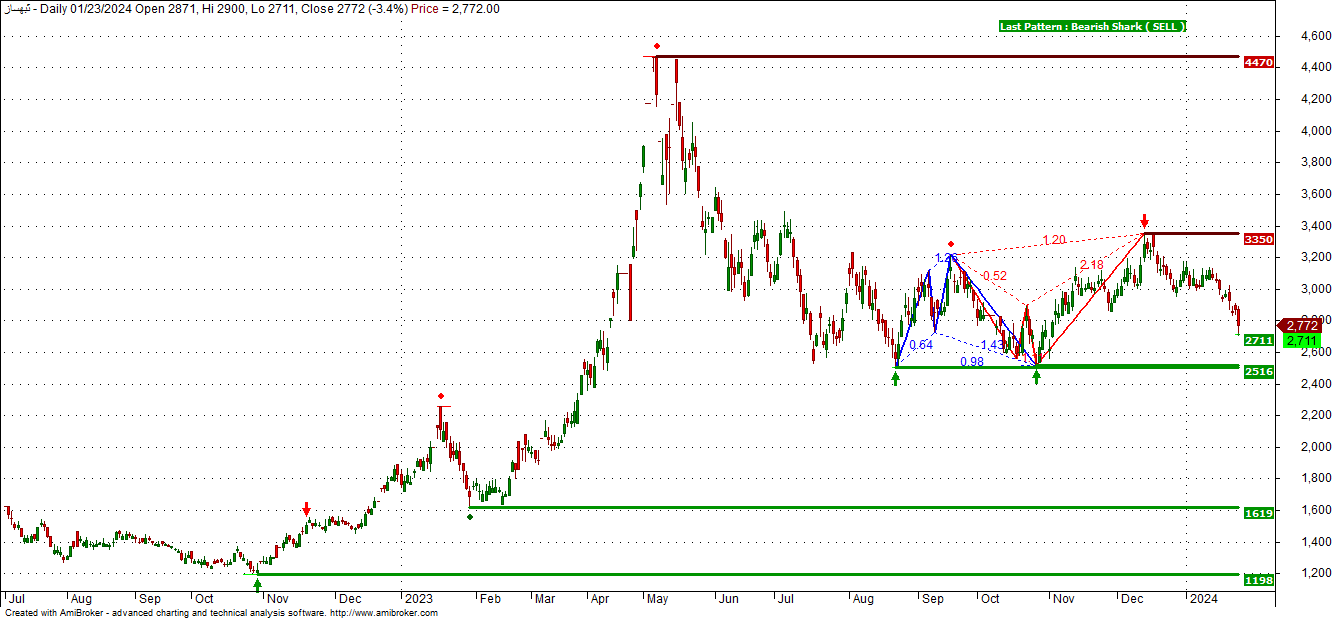
Task: Click red diamond marker above May peak
Action: (x=656, y=46)
